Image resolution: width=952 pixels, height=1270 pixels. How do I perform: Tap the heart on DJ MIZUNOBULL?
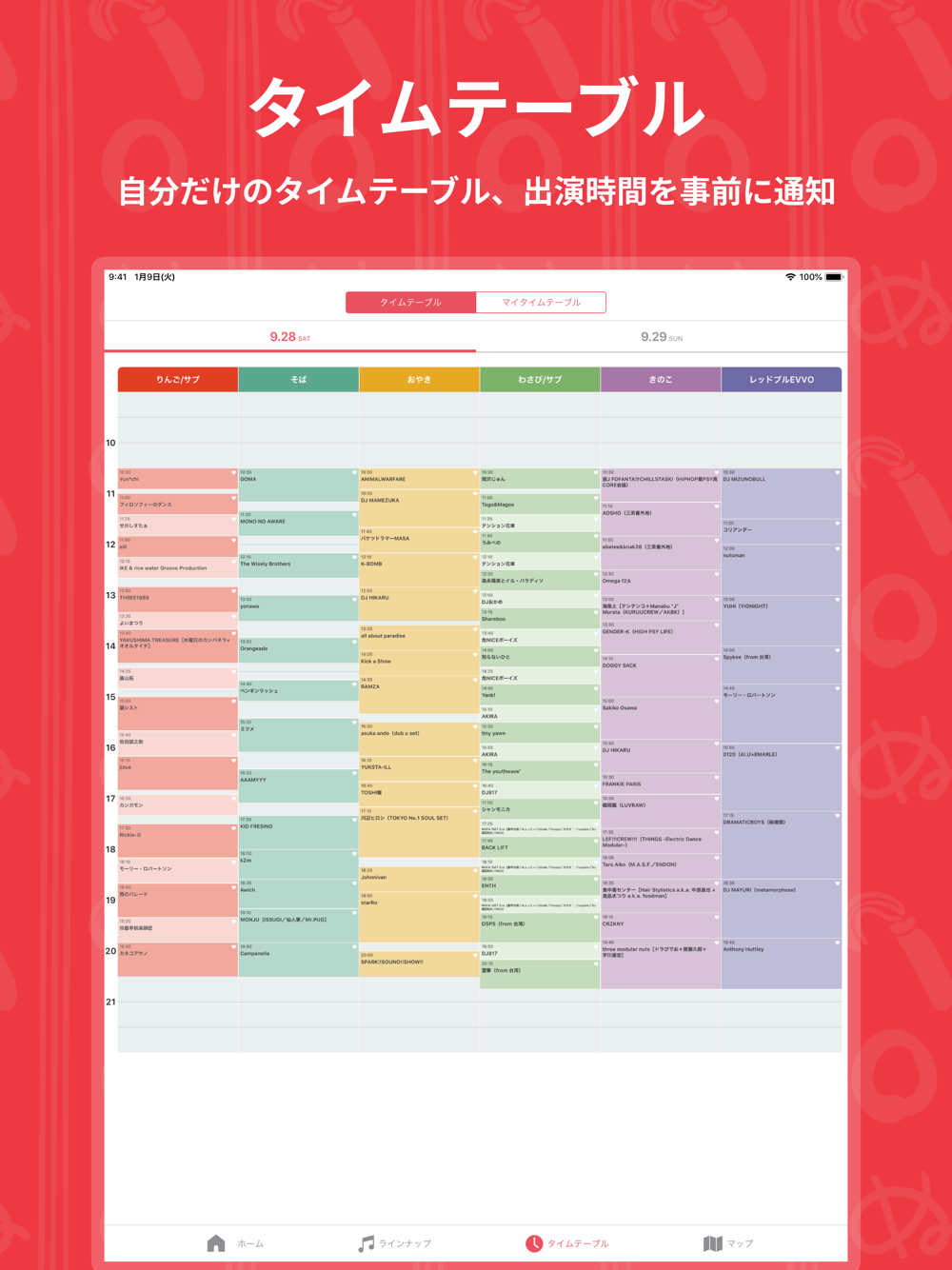[838, 473]
